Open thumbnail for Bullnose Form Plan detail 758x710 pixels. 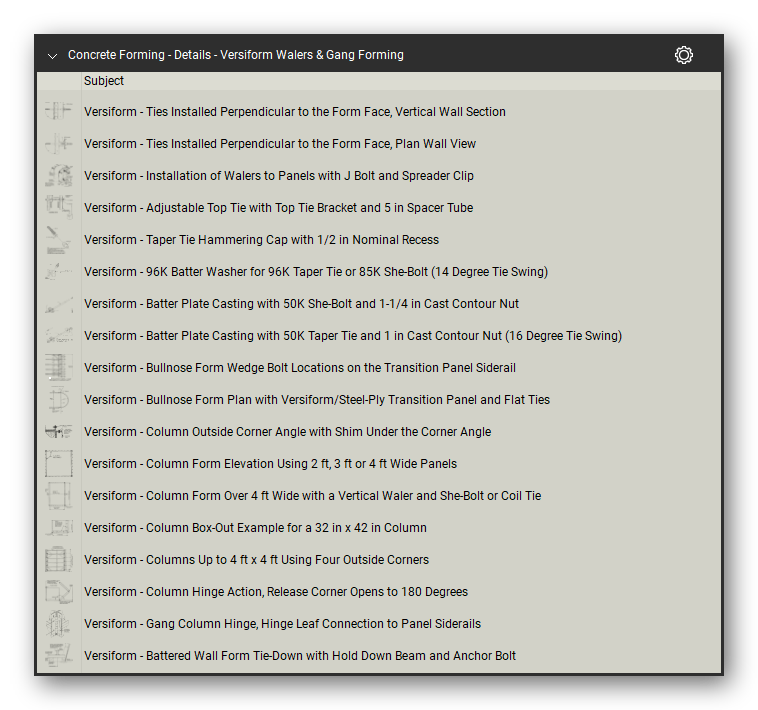point(59,400)
